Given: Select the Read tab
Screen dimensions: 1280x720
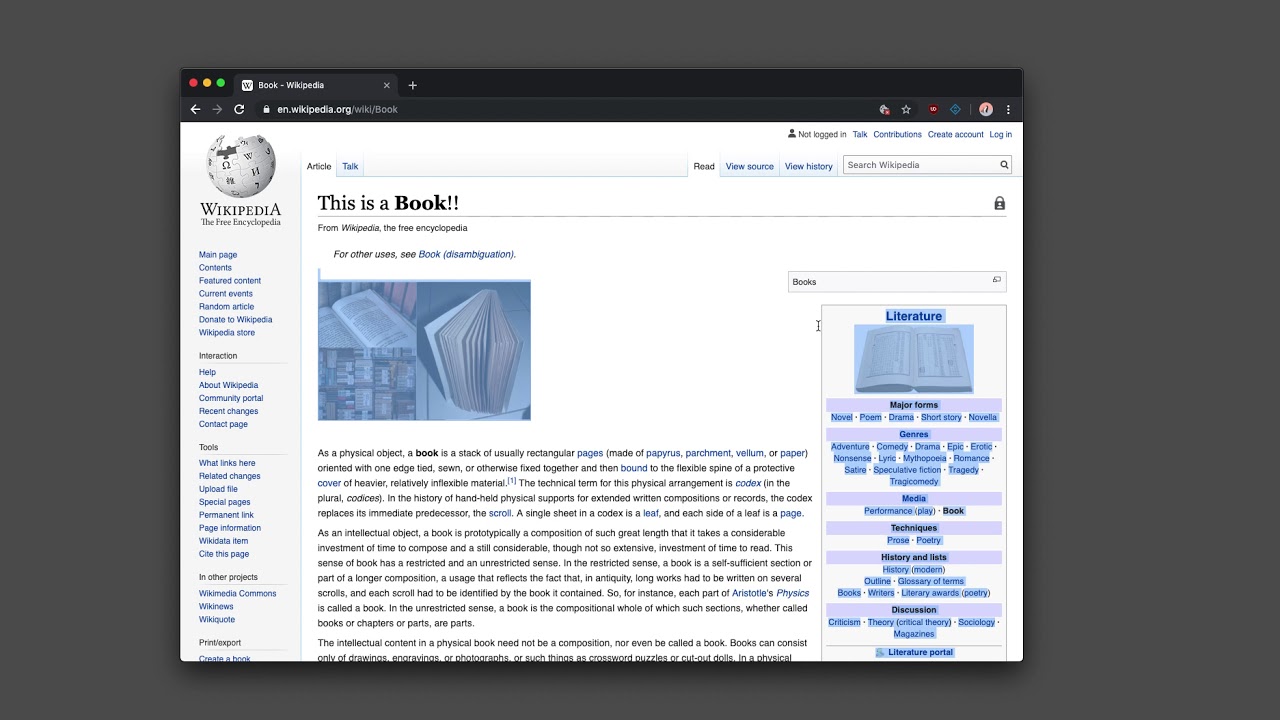Looking at the screenshot, I should coord(704,166).
